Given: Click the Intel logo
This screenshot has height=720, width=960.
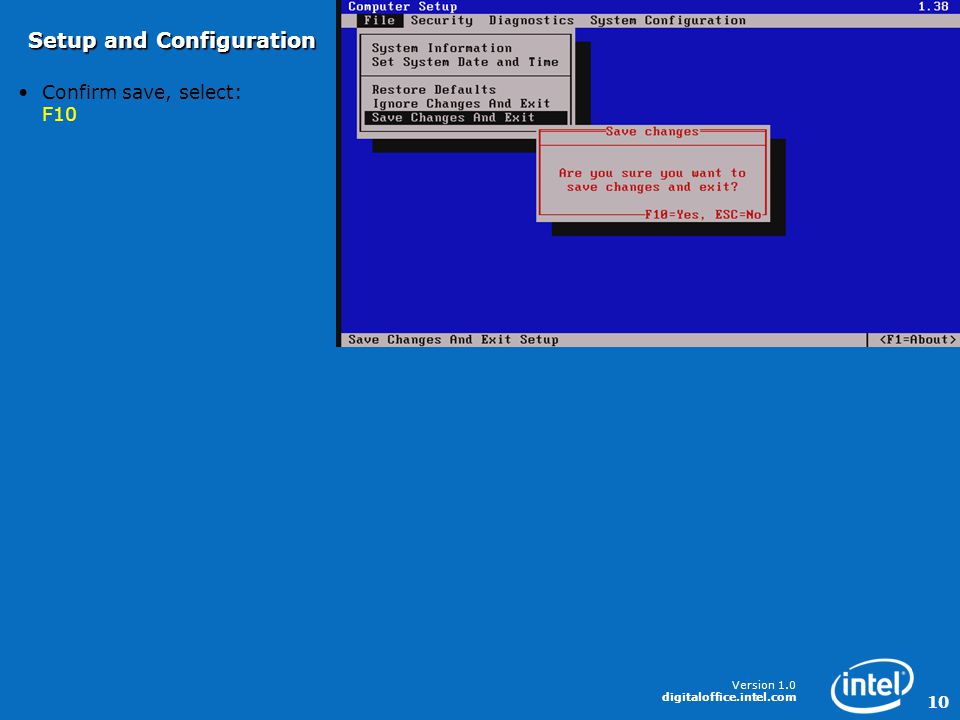Looking at the screenshot, I should point(872,685).
